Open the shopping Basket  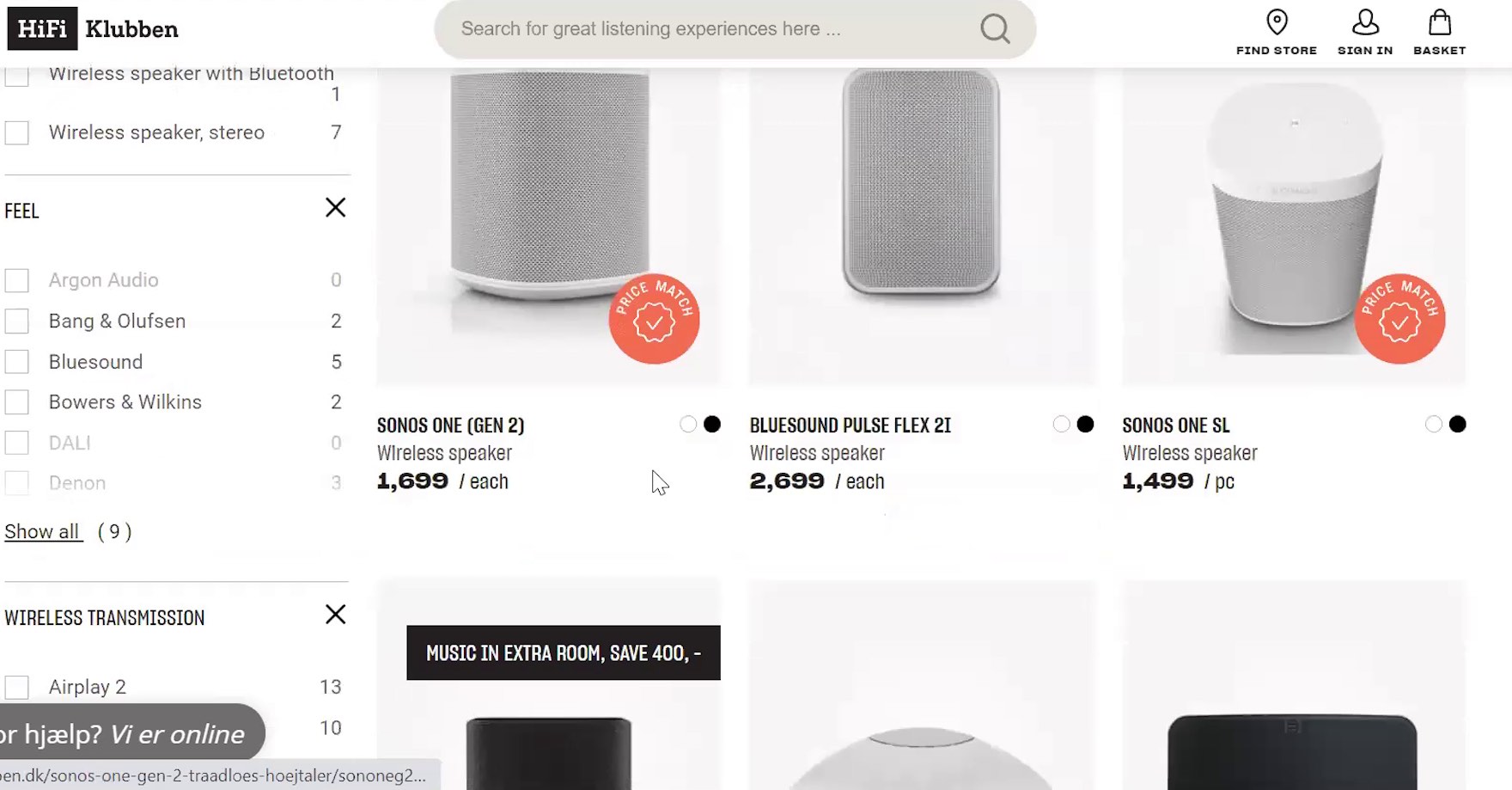pos(1439,33)
